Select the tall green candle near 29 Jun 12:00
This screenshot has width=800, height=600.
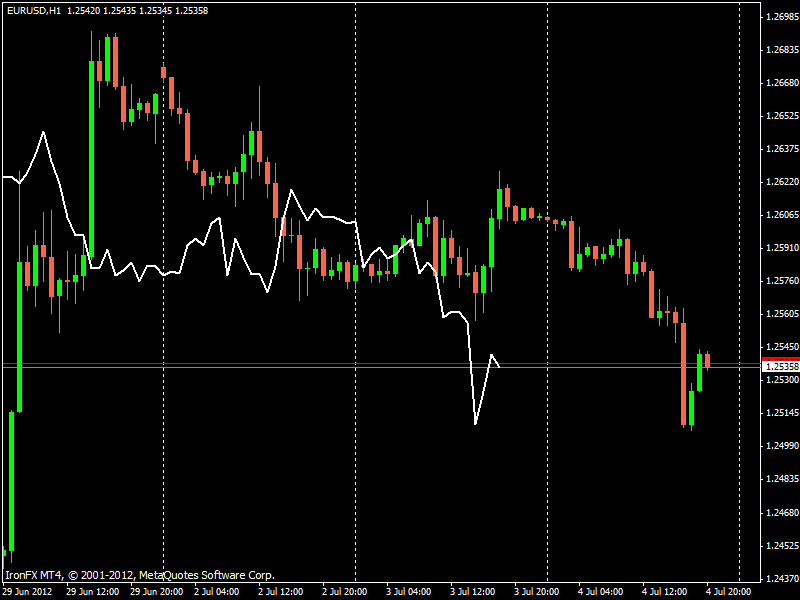click(x=92, y=160)
